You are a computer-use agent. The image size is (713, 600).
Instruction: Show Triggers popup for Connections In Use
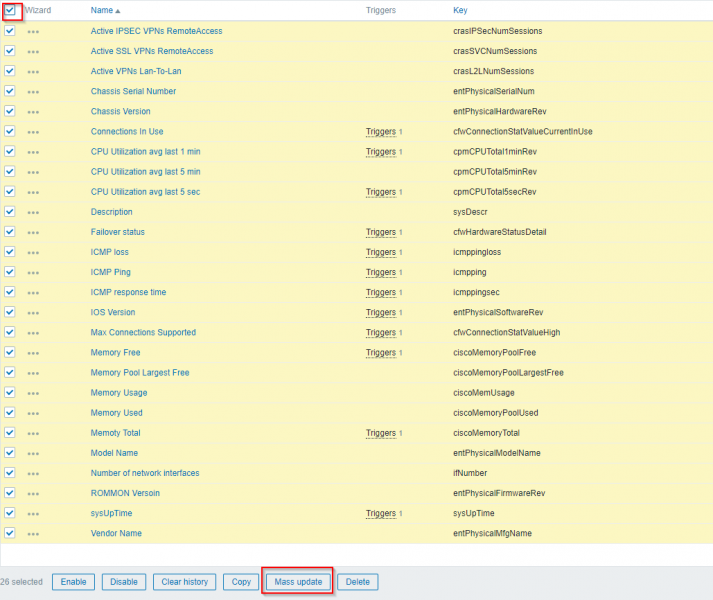381,131
